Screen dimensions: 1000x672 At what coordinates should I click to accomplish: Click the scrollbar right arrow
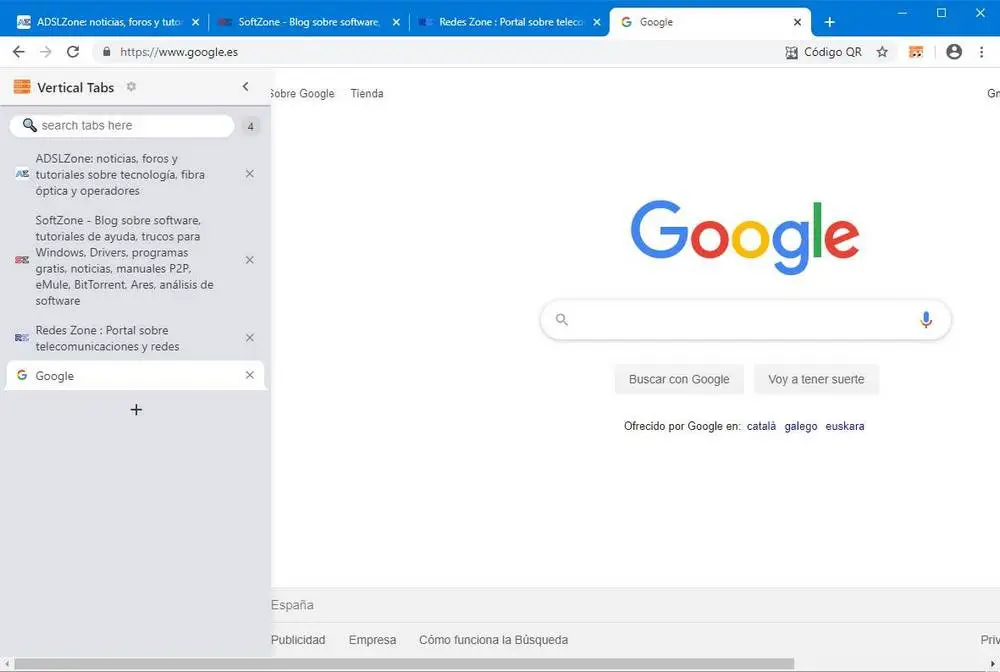click(992, 664)
